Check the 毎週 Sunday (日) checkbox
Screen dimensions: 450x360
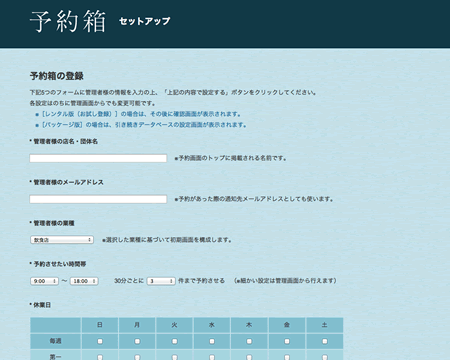coord(100,341)
